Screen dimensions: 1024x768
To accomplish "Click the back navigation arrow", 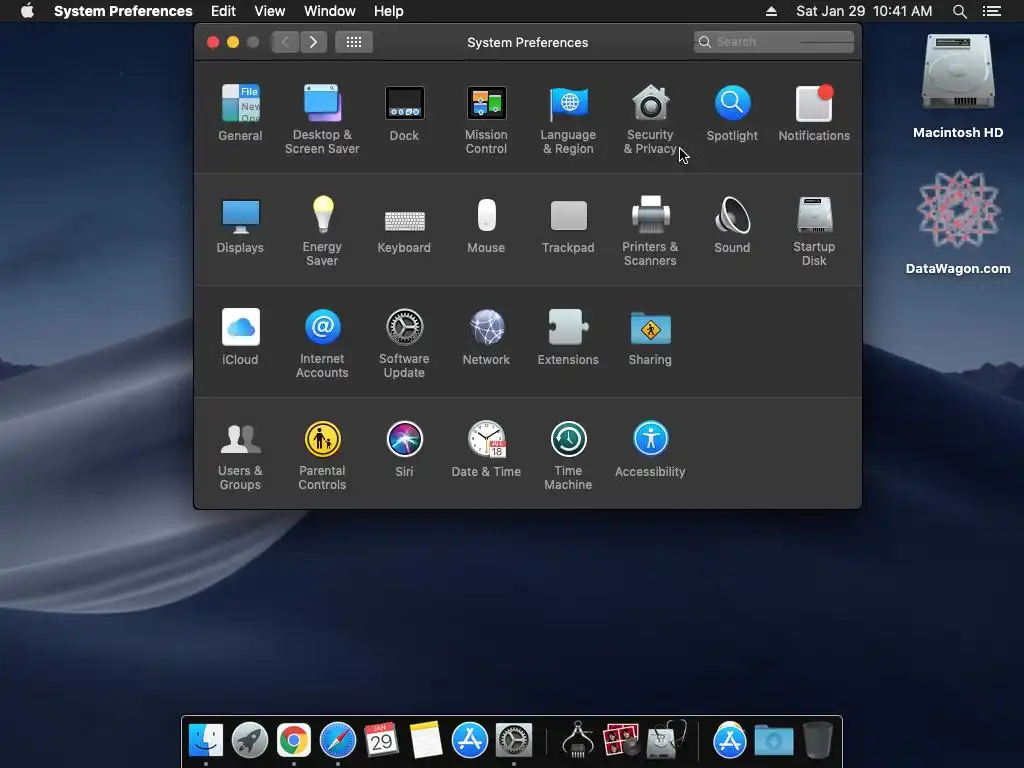I will [x=285, y=42].
